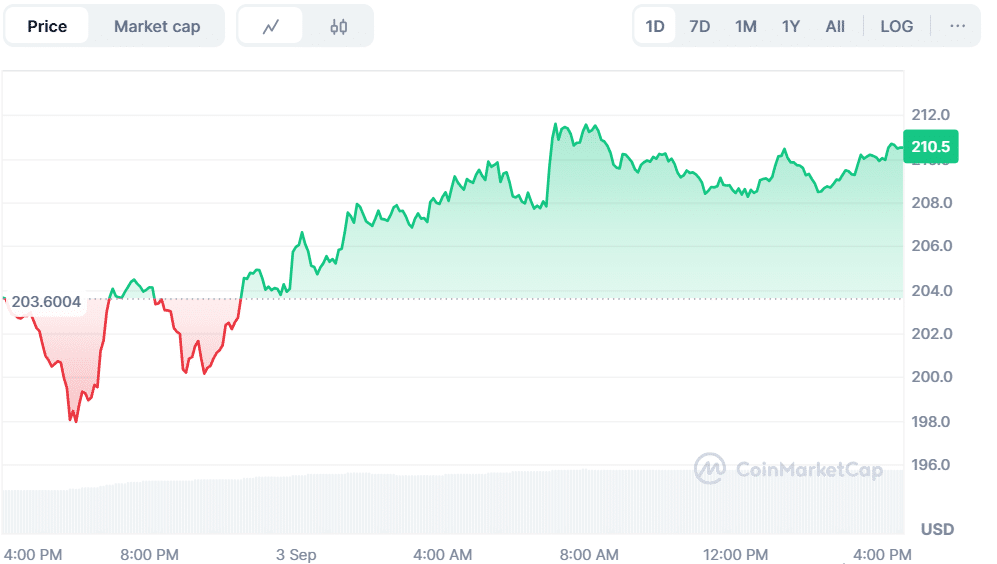
Task: Click the 12:00 PM time axis label
Action: tap(736, 554)
